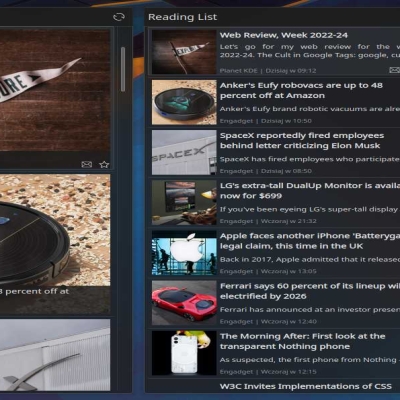Viewport: 400px width, 400px height.
Task: Click the refresh feeds icon in left panel header
Action: point(119,17)
